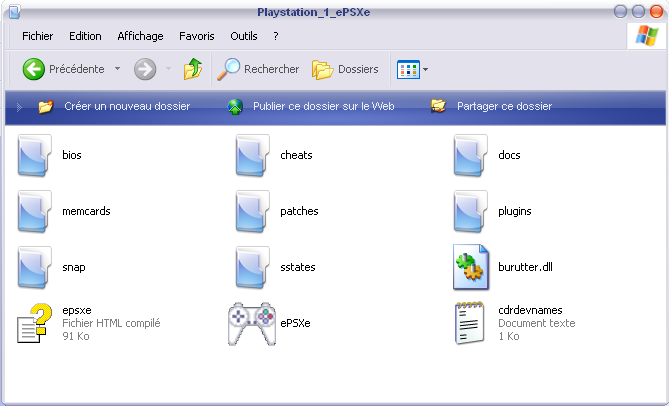This screenshot has height=406, width=669.
Task: Click the Document texte description
Action: [537, 323]
